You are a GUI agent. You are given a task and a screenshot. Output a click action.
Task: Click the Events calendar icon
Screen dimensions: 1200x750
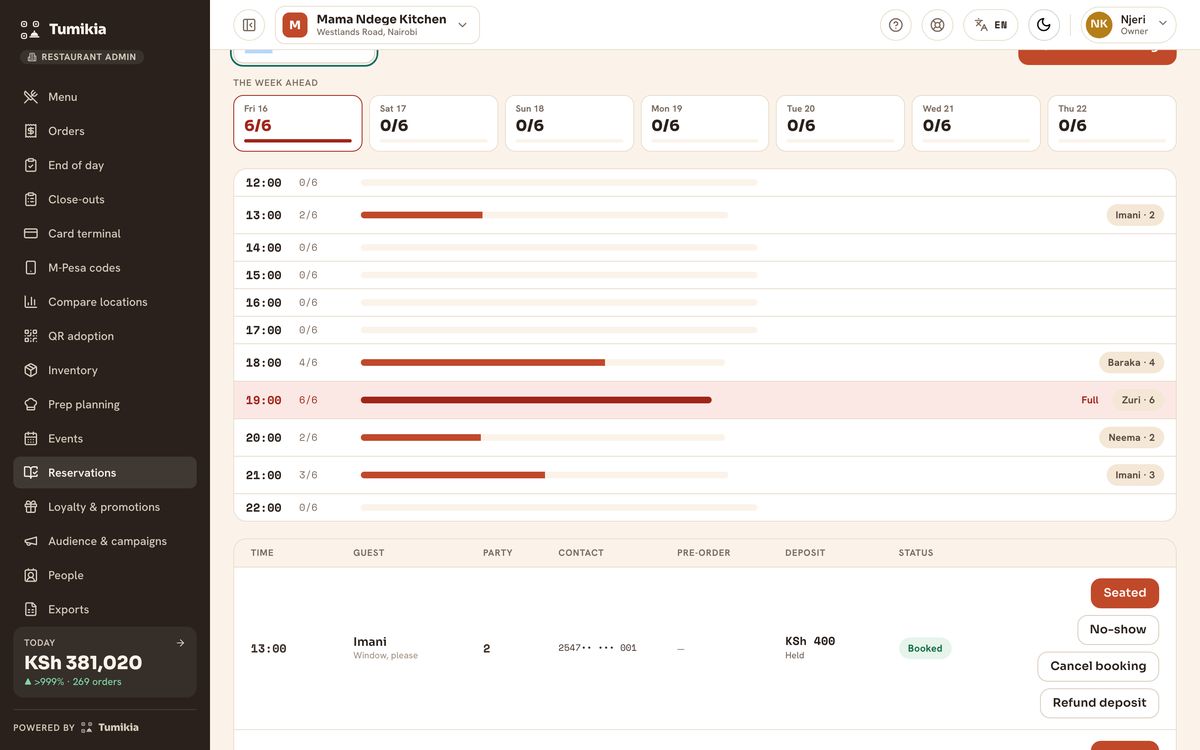(x=31, y=438)
